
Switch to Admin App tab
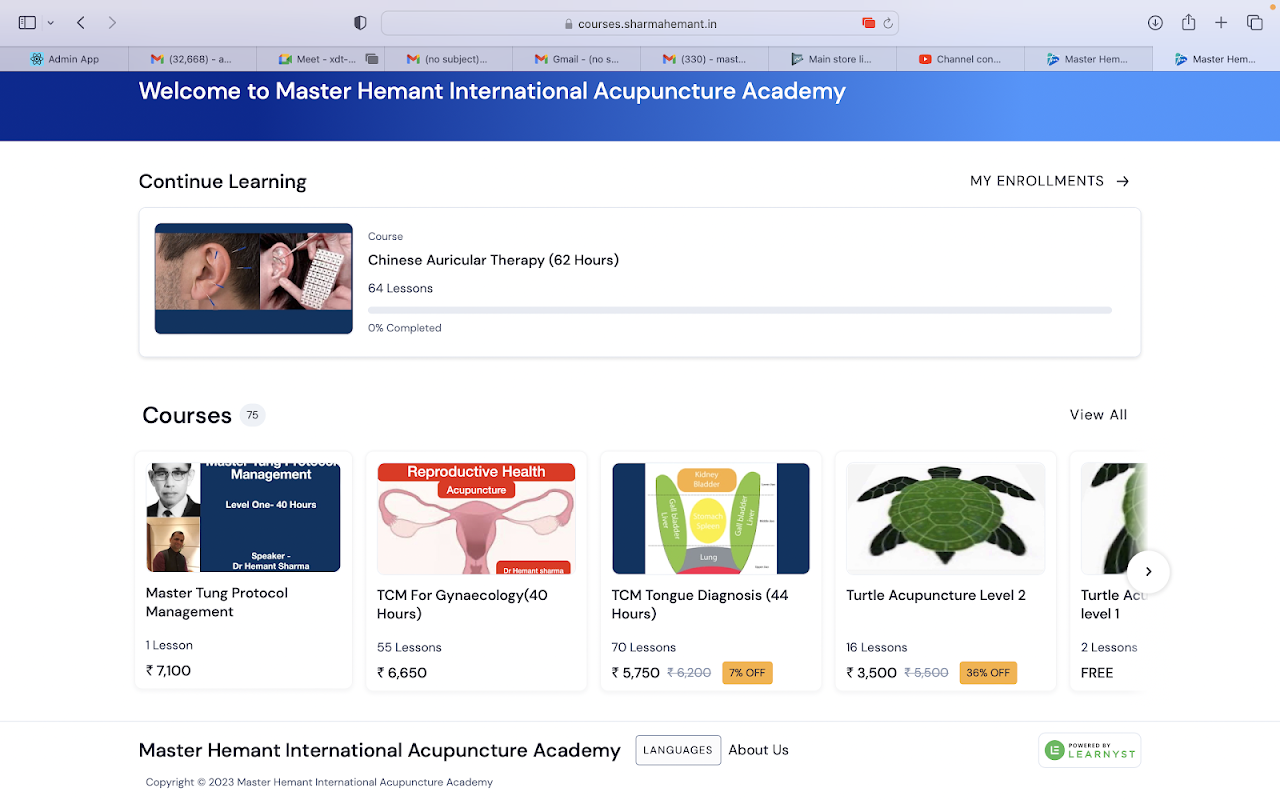pos(64,59)
